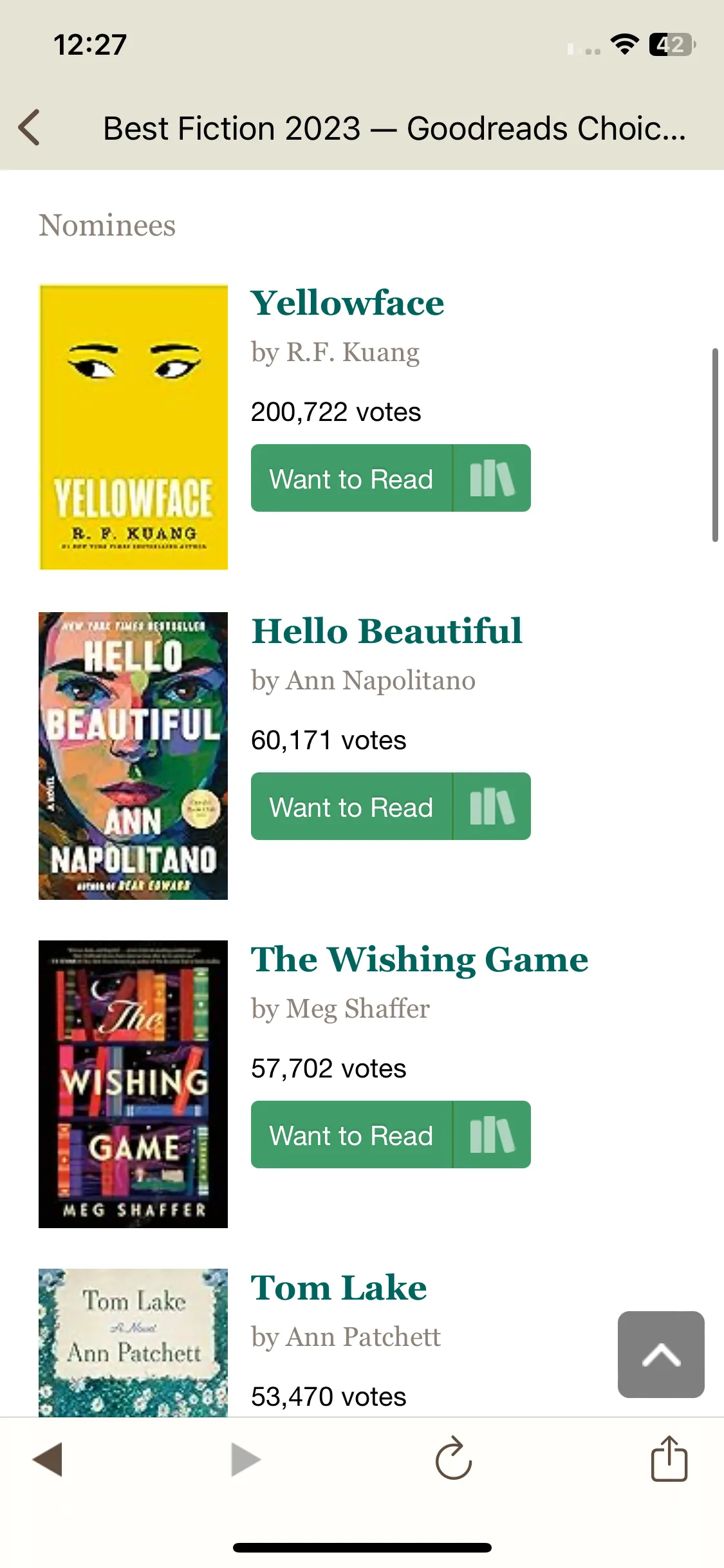Tap the Hello Beautiful book cover
The height and width of the screenshot is (1568, 724).
click(133, 756)
